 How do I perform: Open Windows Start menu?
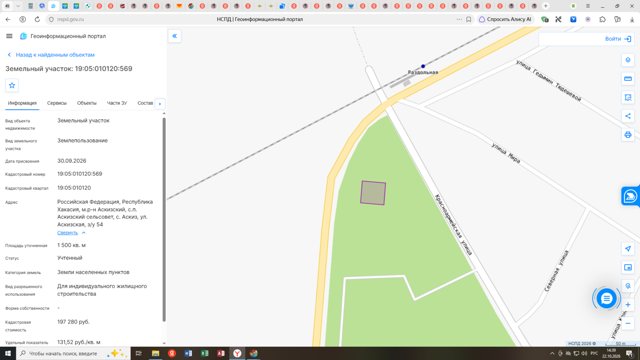pos(8,353)
